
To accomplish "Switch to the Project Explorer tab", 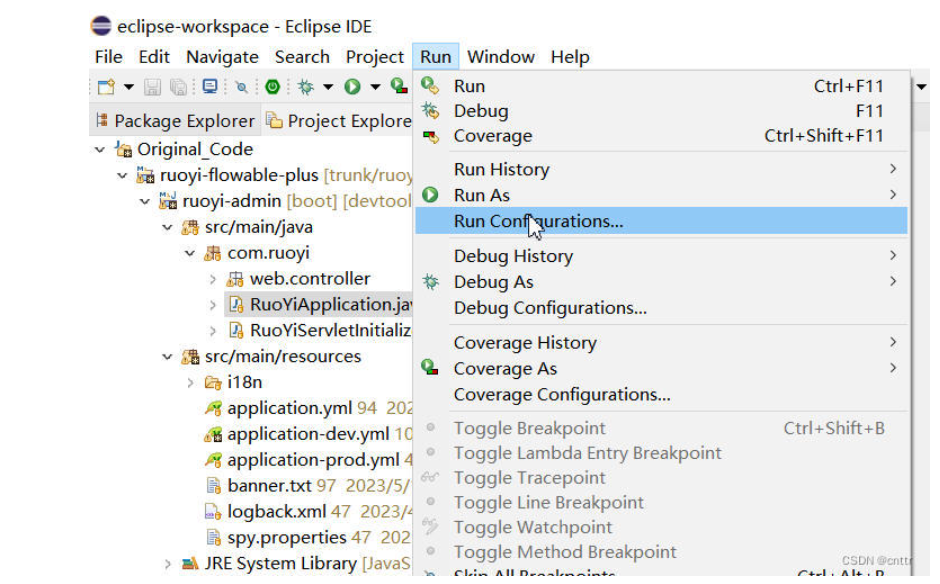I will [339, 121].
